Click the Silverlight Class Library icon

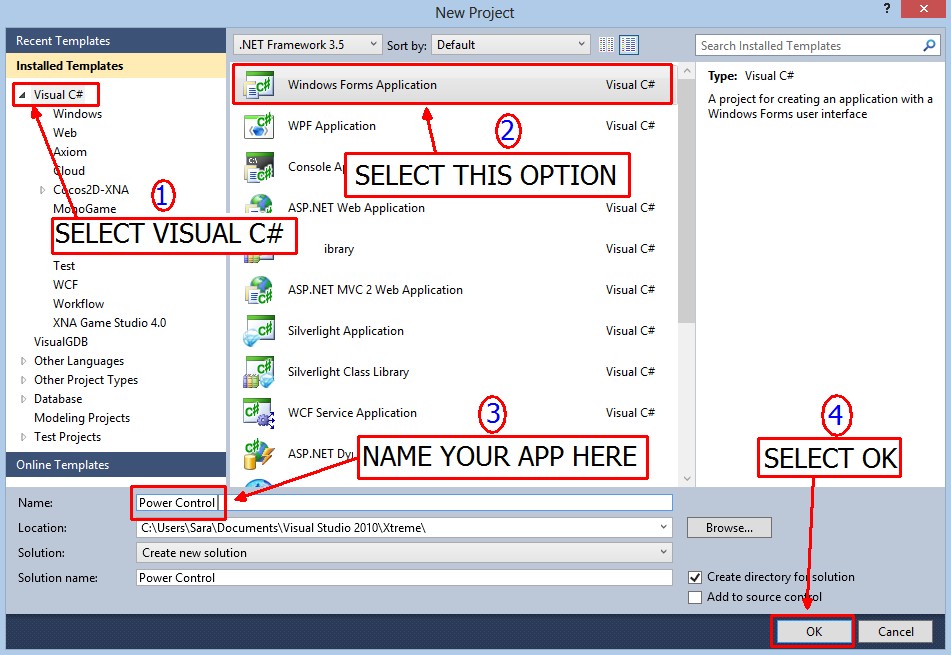[259, 372]
